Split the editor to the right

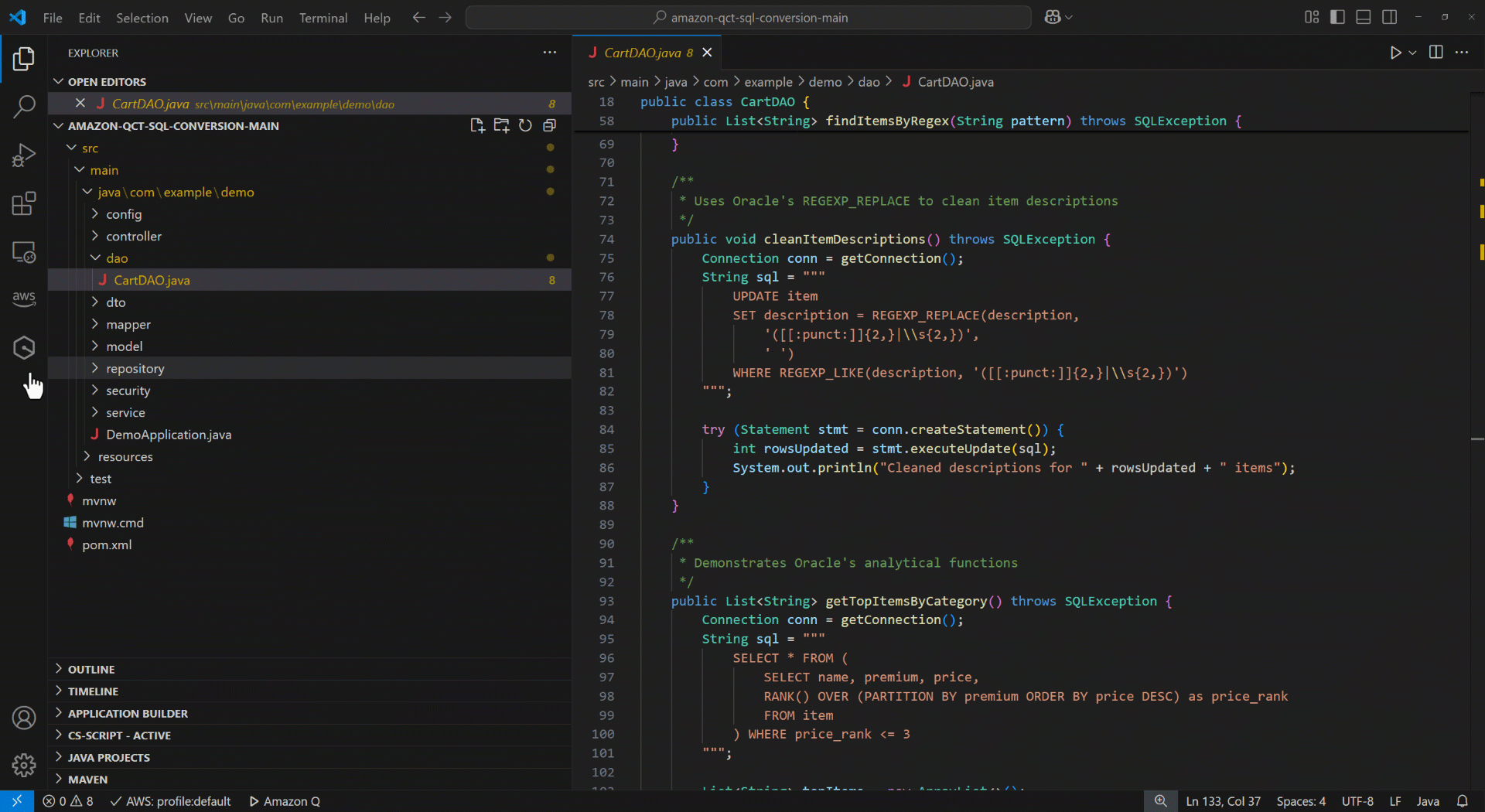(1435, 53)
